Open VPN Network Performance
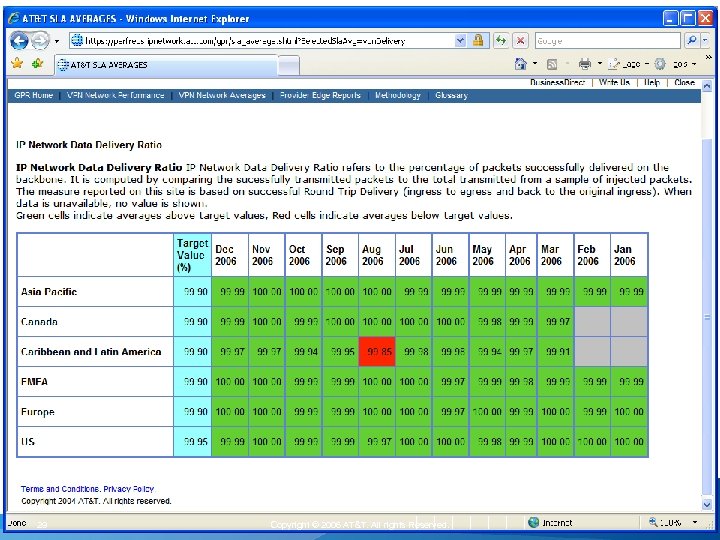This screenshot has width=720, height=540. pos(115,95)
